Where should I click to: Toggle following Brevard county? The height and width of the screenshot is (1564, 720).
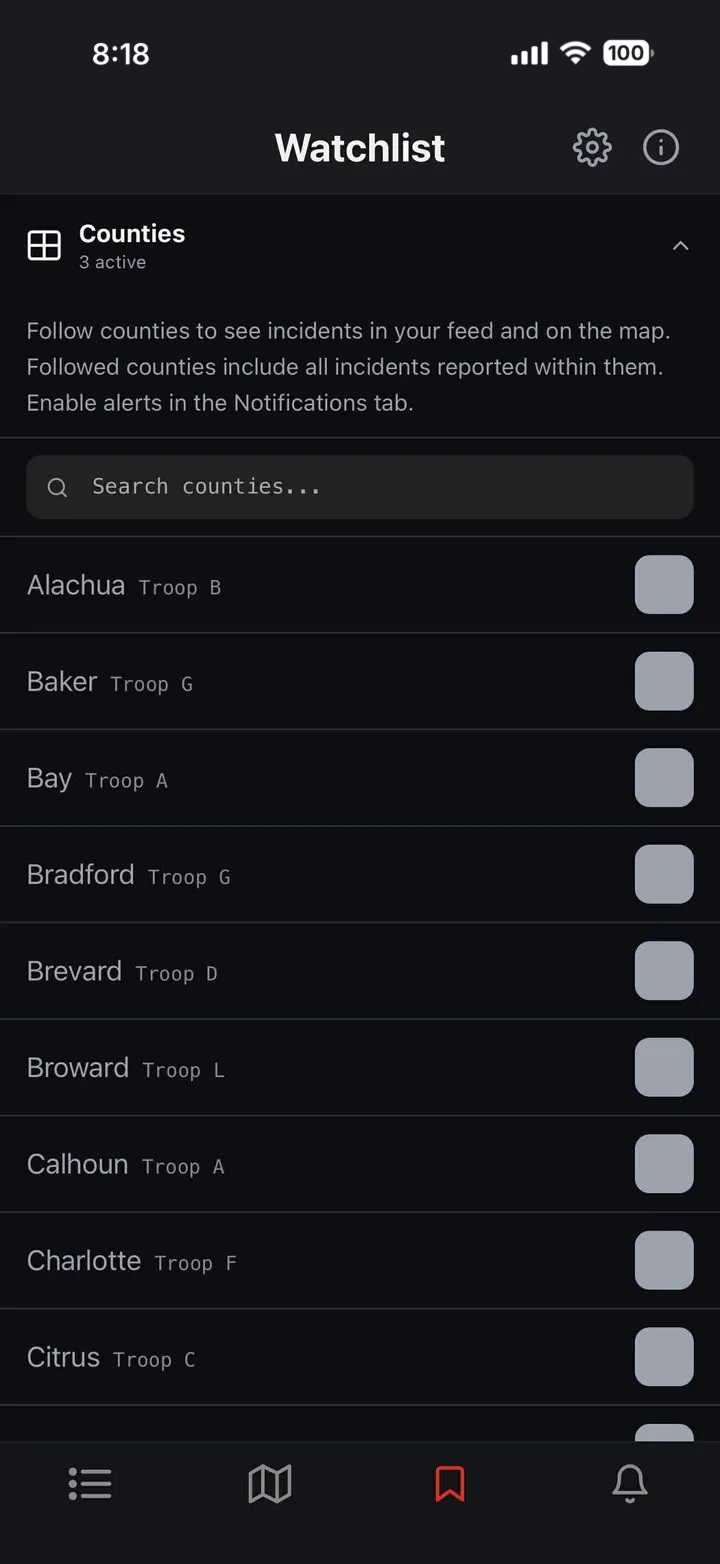coord(664,970)
